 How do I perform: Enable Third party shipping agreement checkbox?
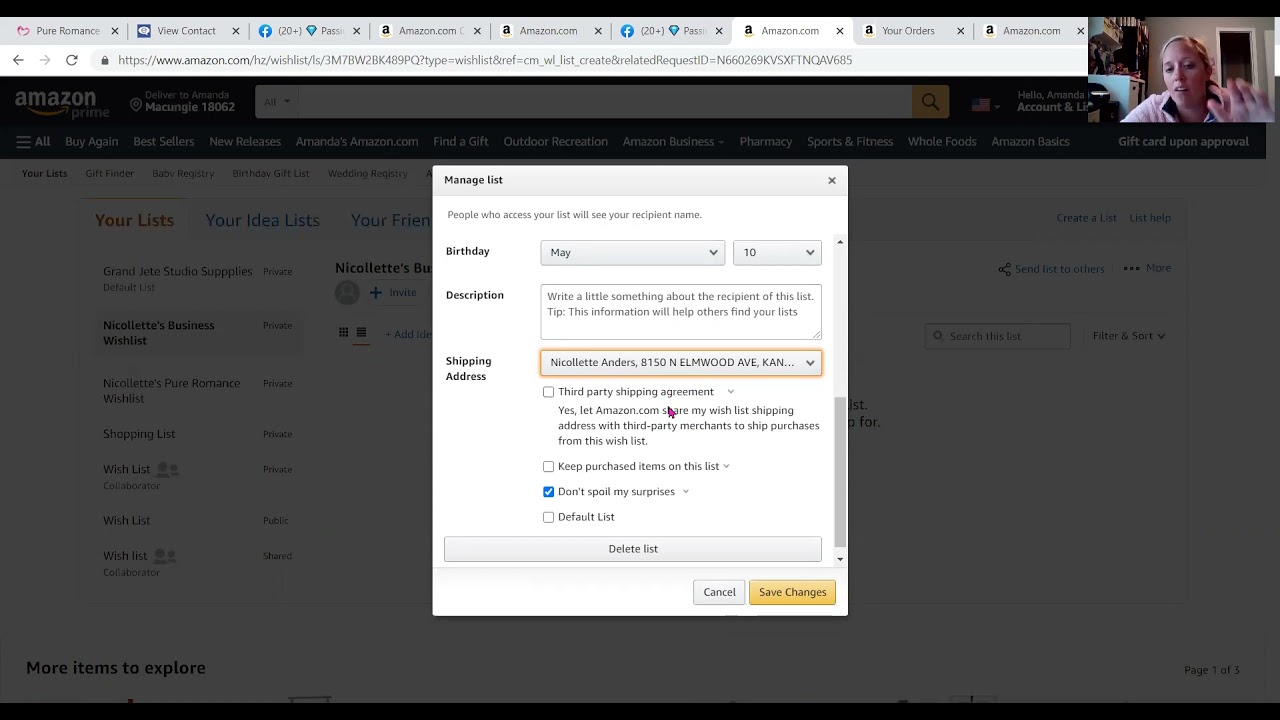click(548, 392)
